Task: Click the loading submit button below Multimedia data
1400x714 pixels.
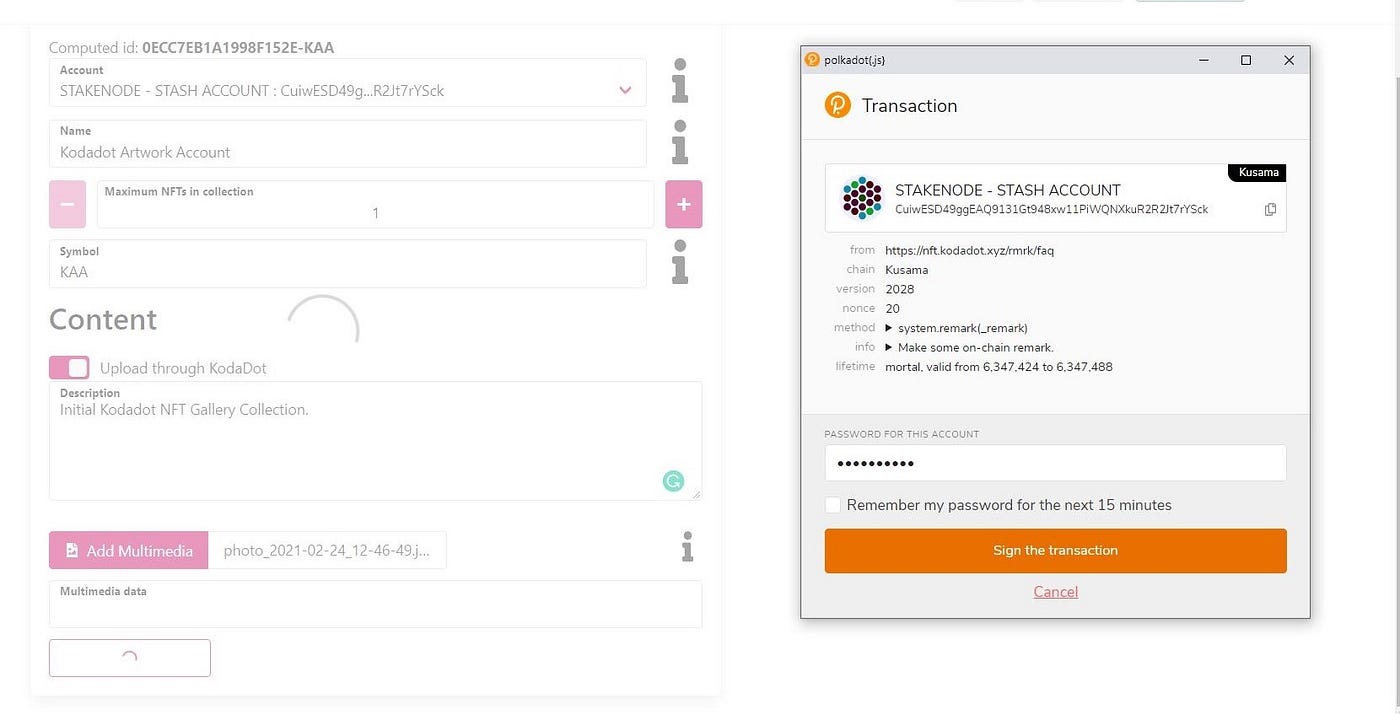Action: click(x=130, y=658)
